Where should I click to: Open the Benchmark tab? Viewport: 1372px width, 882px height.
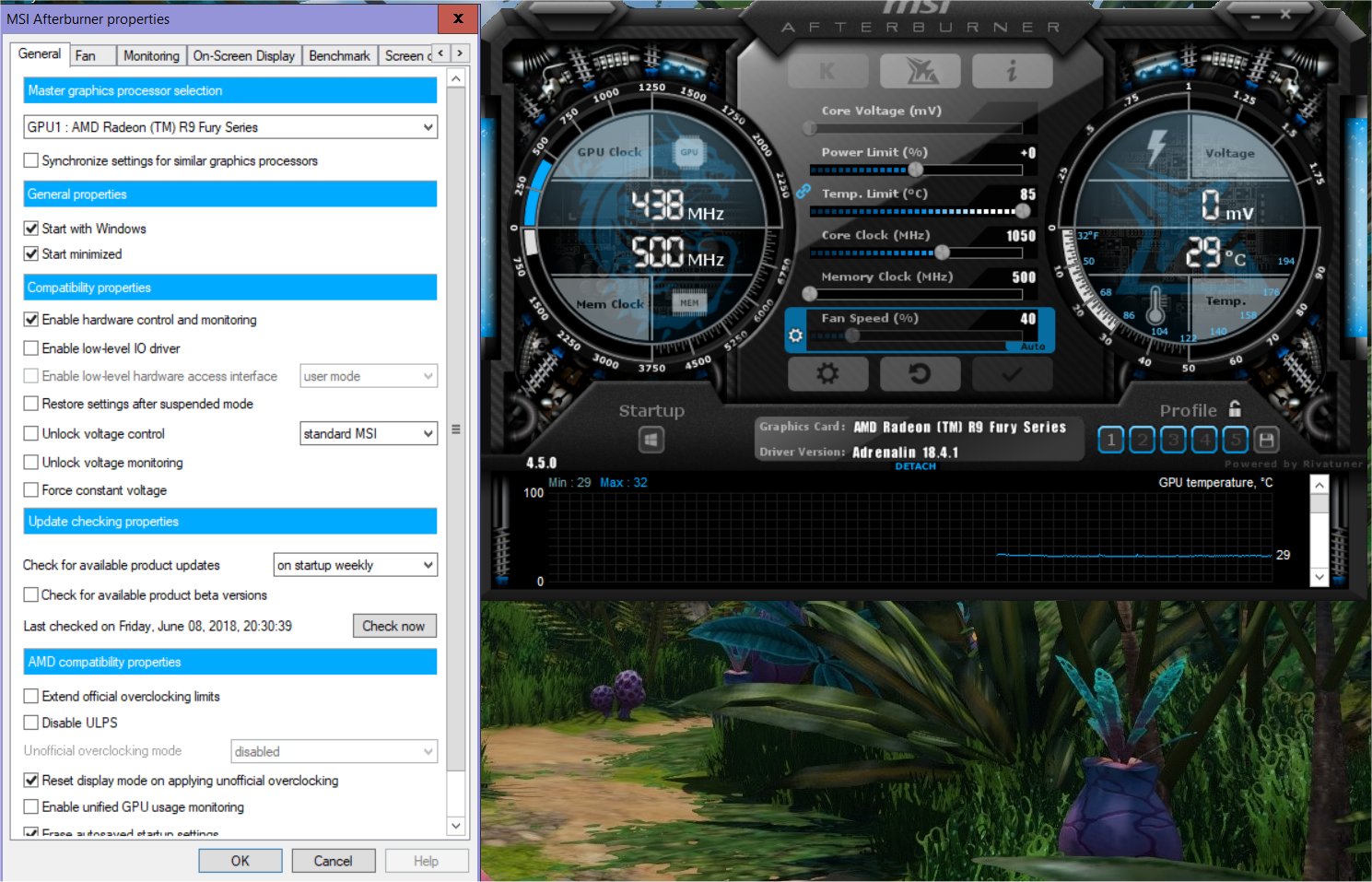[x=339, y=55]
